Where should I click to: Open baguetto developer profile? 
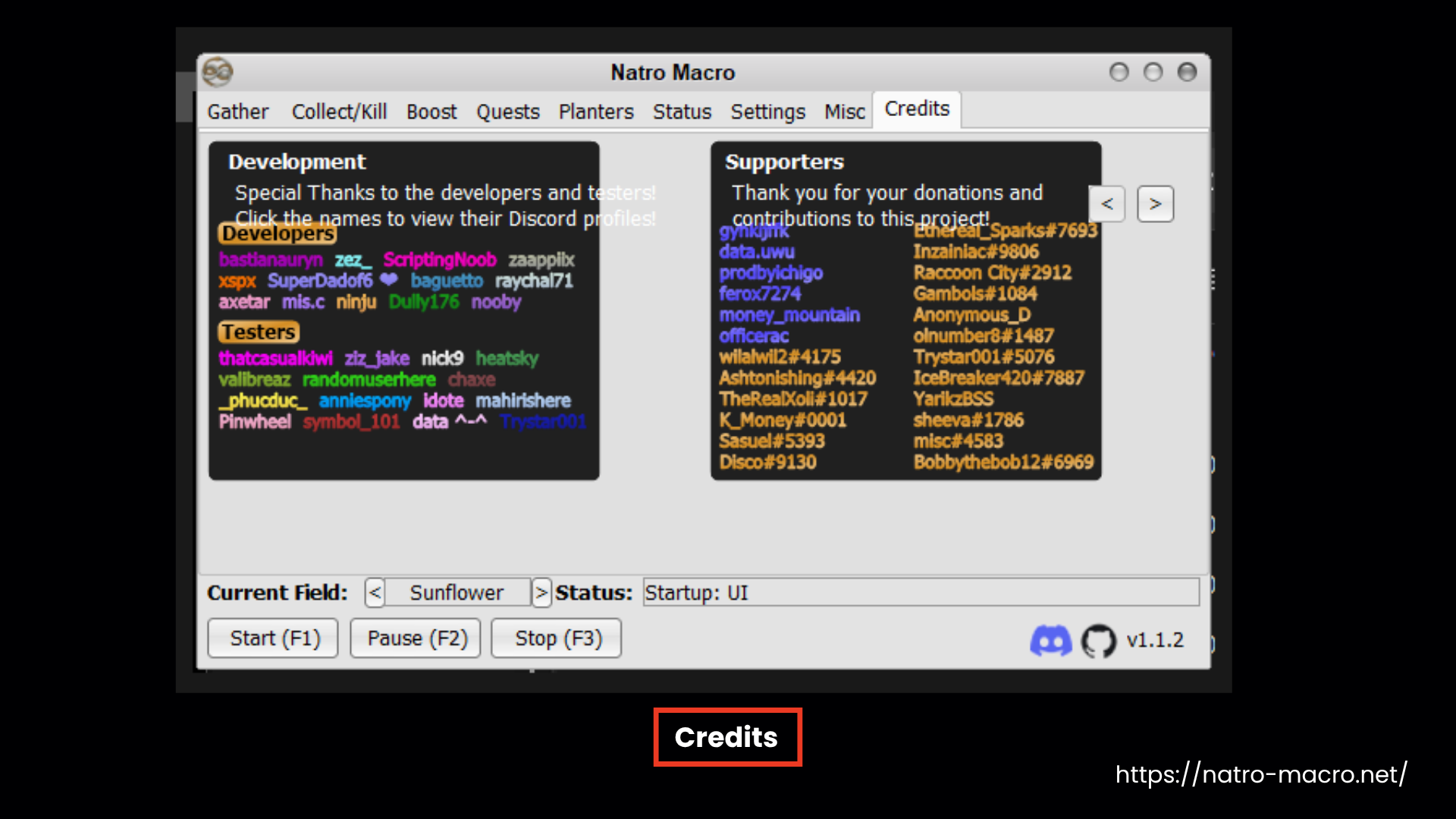click(x=447, y=281)
